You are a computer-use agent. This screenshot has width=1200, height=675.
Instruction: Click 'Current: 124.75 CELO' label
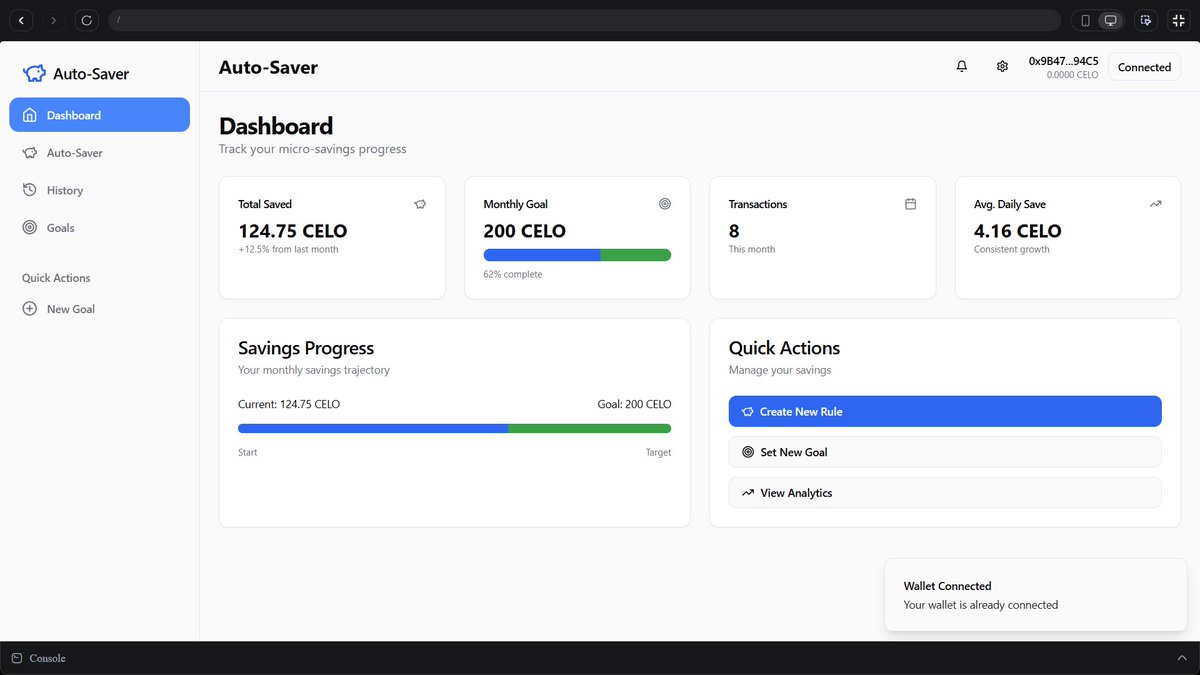pos(289,404)
